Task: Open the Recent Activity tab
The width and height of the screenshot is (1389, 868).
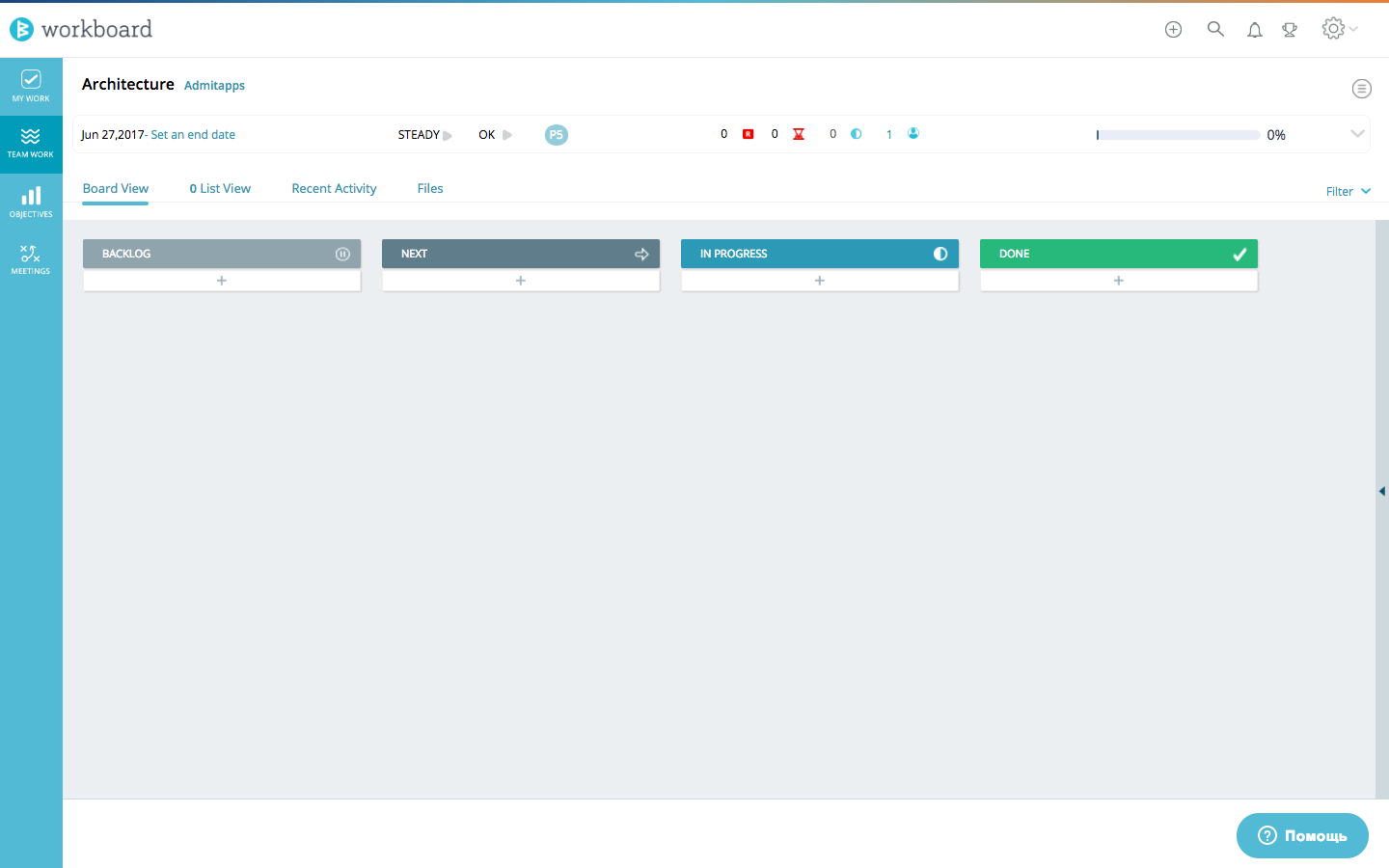Action: coord(334,188)
